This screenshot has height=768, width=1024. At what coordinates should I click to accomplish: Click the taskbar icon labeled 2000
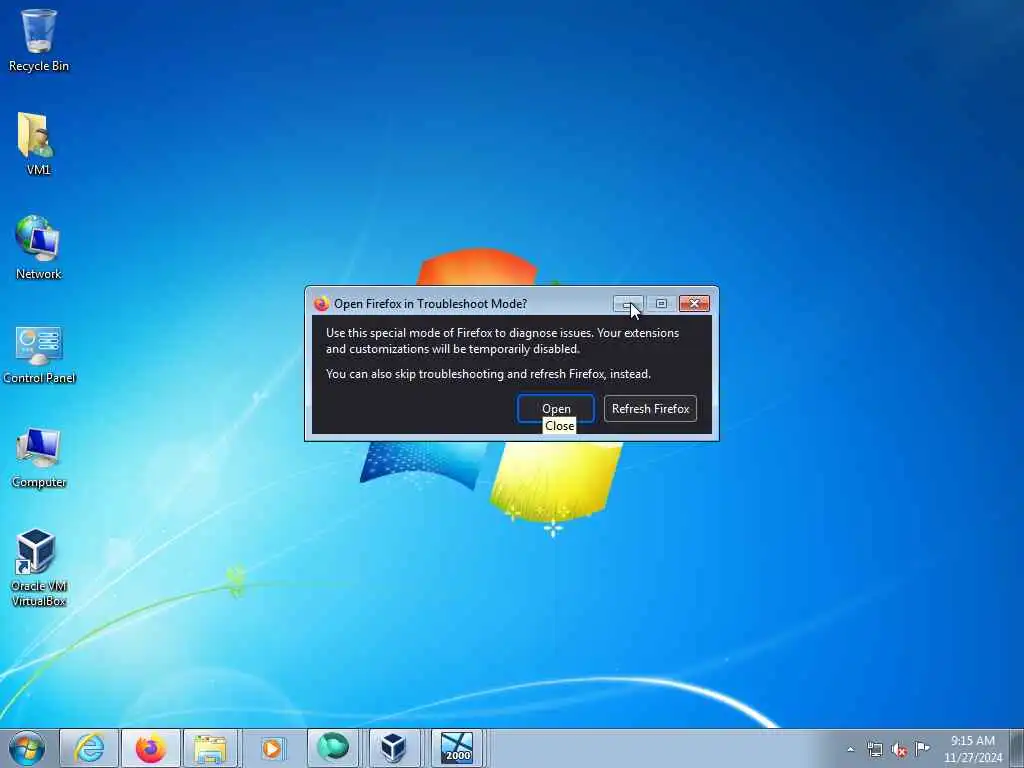456,748
